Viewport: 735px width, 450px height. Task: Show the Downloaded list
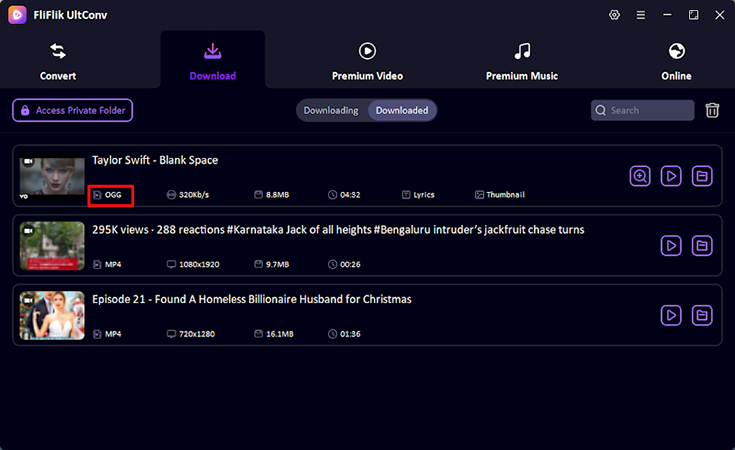click(x=402, y=111)
